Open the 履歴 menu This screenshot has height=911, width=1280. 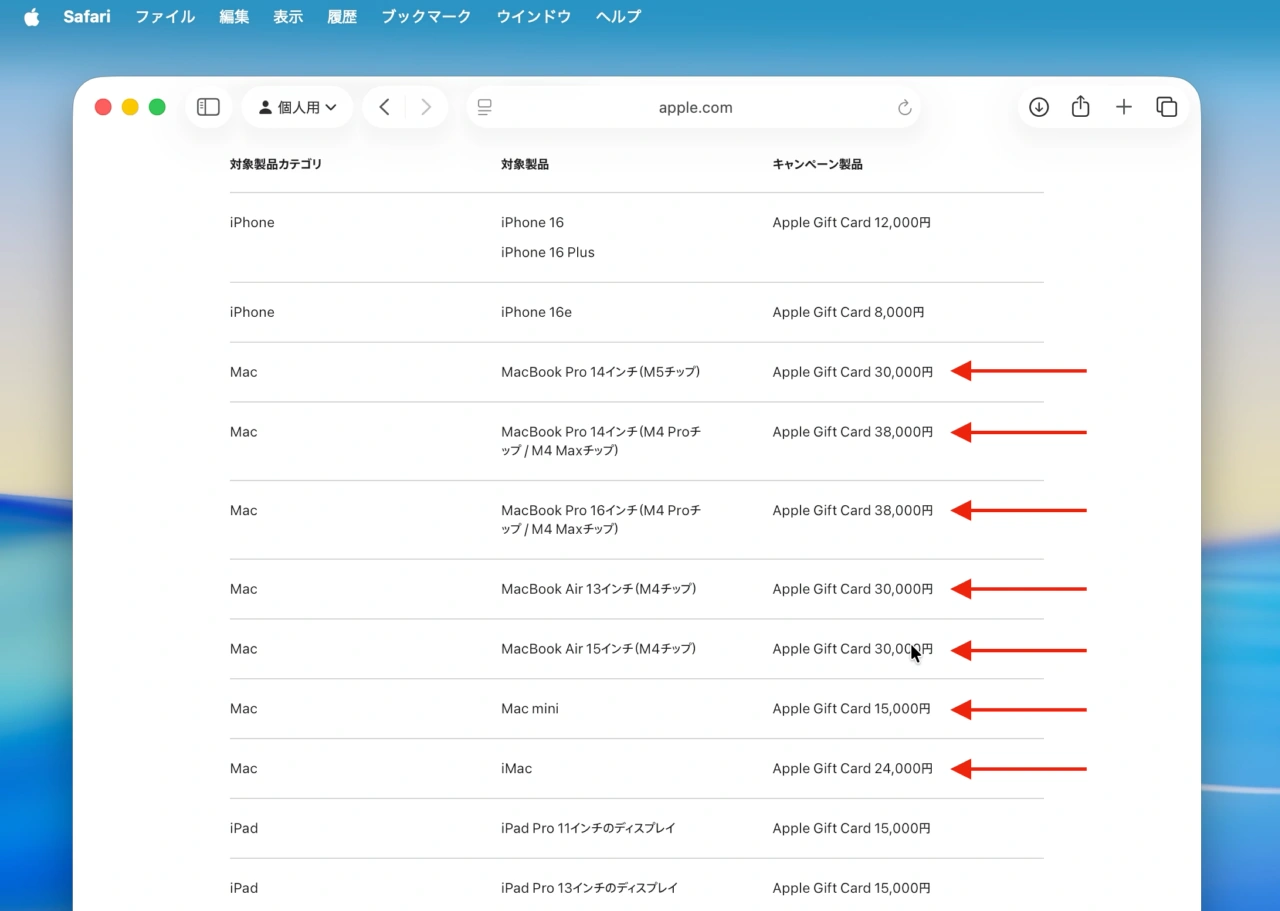point(342,17)
